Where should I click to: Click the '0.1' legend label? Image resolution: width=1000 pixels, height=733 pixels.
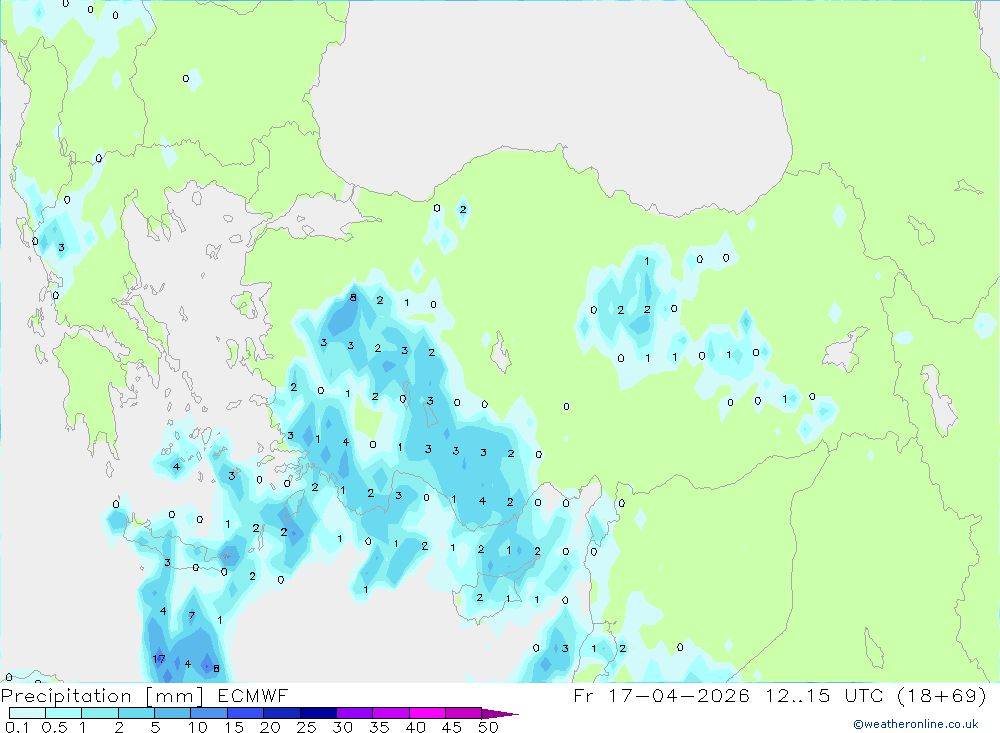point(17,727)
